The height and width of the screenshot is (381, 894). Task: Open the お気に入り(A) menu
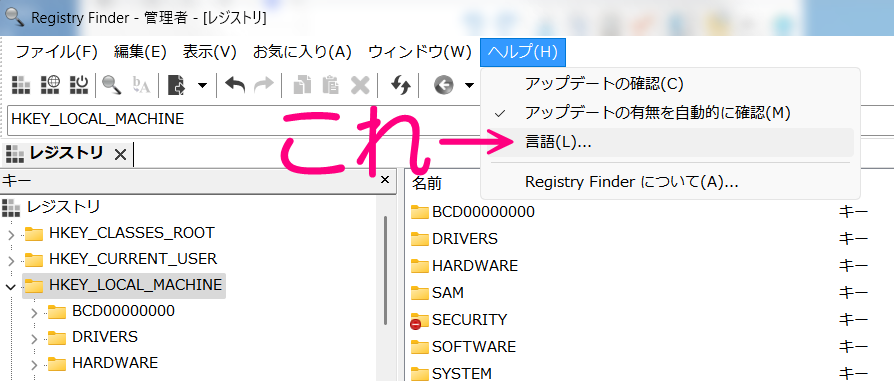pyautogui.click(x=302, y=52)
